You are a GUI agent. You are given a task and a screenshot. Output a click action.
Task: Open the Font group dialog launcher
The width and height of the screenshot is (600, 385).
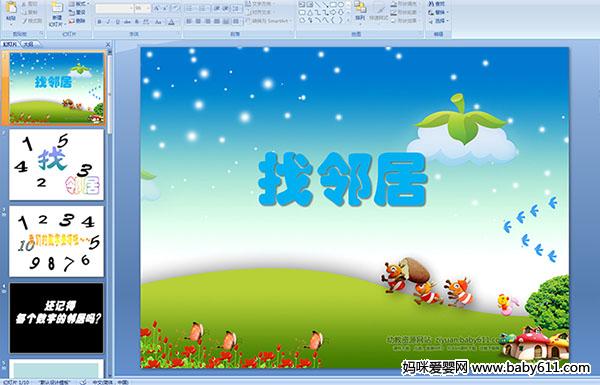179,34
